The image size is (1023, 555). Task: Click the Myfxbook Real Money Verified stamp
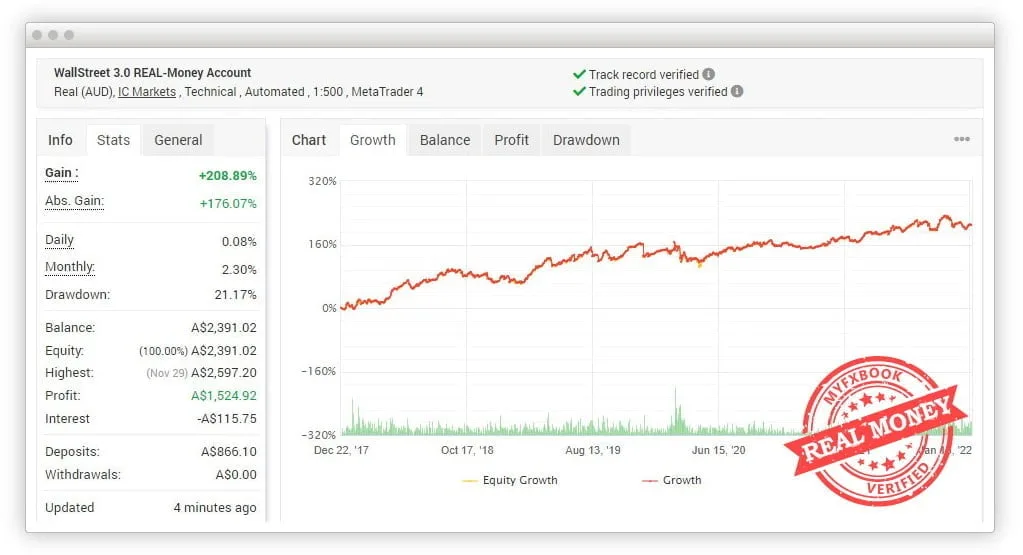pyautogui.click(x=878, y=431)
